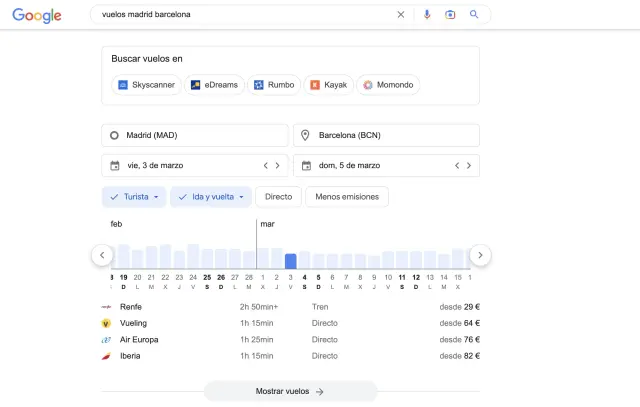Move departure date one day earlier
The width and height of the screenshot is (640, 407).
(266, 165)
